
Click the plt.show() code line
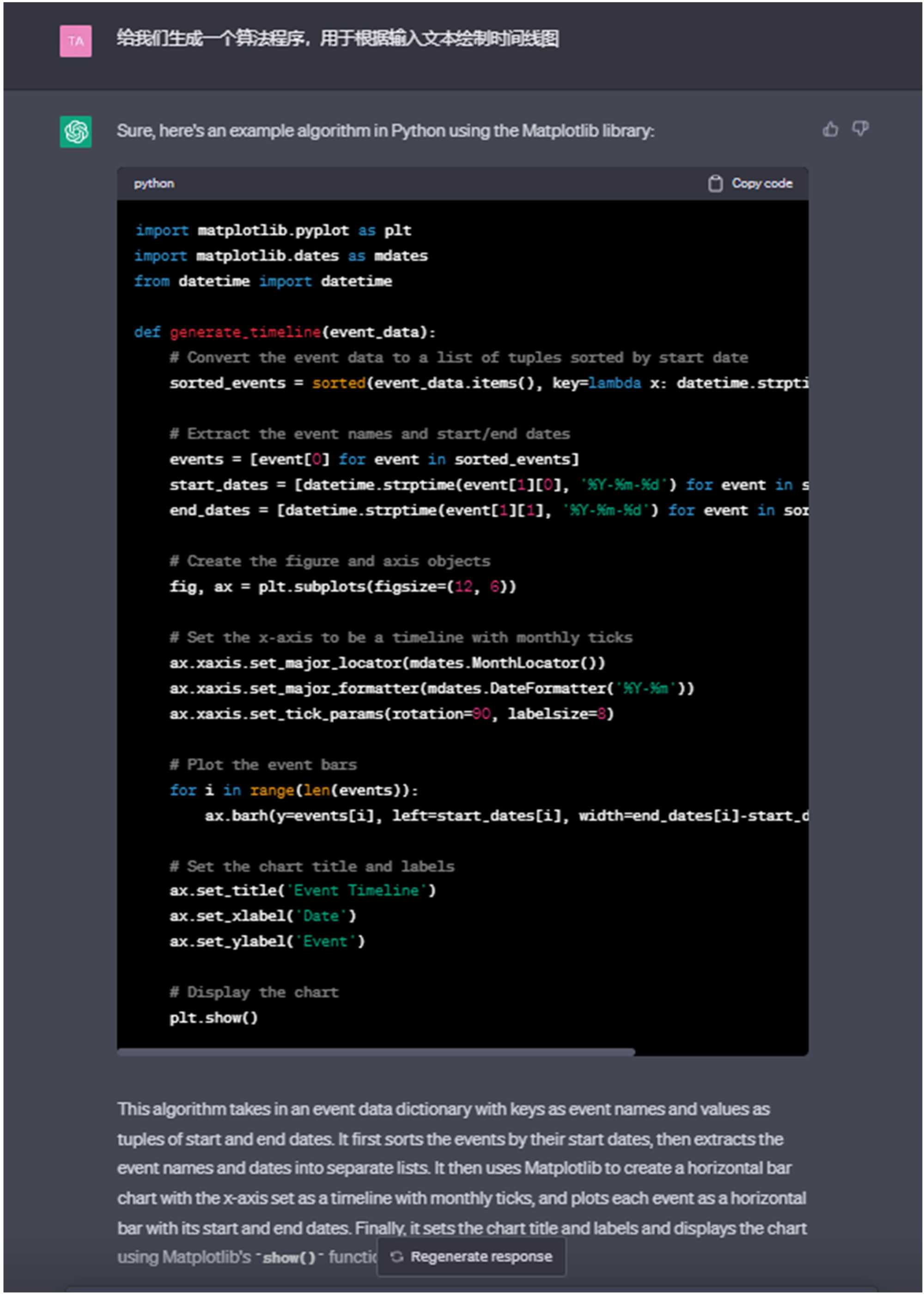tap(213, 1017)
